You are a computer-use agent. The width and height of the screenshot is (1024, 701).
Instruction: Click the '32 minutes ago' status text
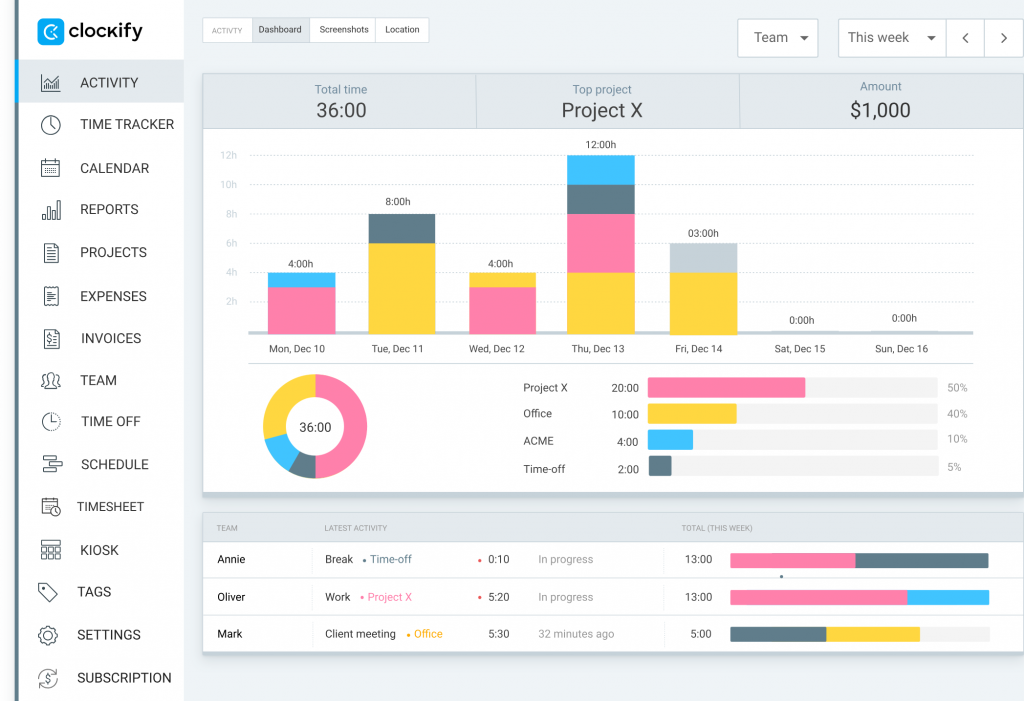pyautogui.click(x=576, y=634)
